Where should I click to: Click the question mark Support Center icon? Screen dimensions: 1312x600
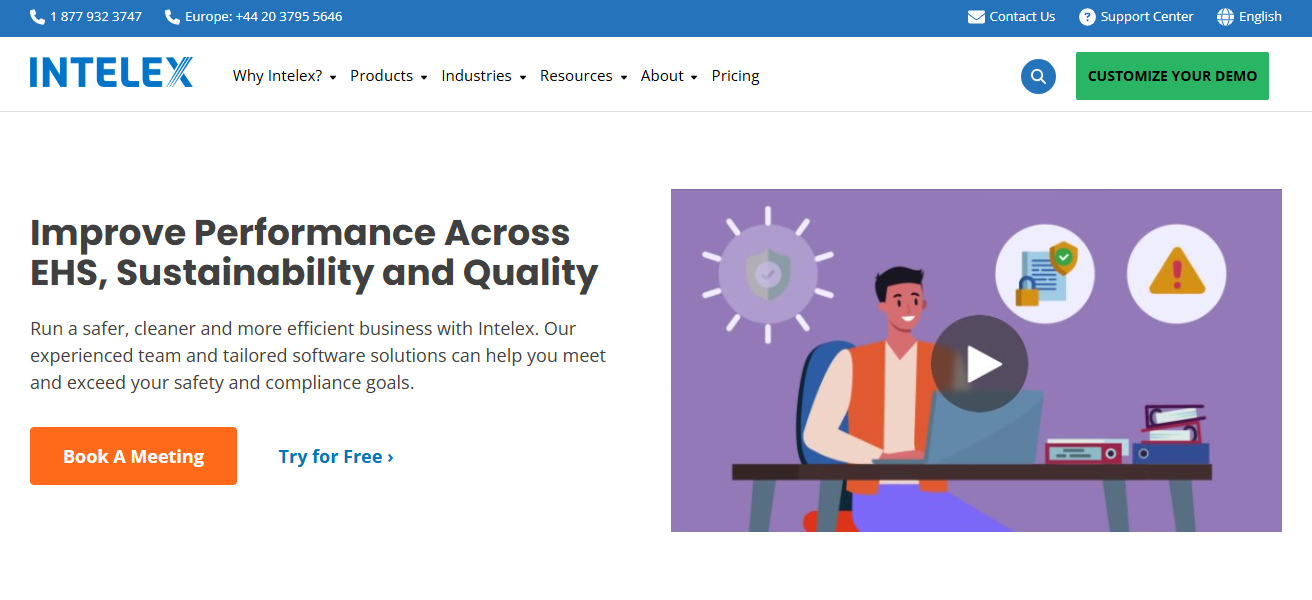[1087, 17]
